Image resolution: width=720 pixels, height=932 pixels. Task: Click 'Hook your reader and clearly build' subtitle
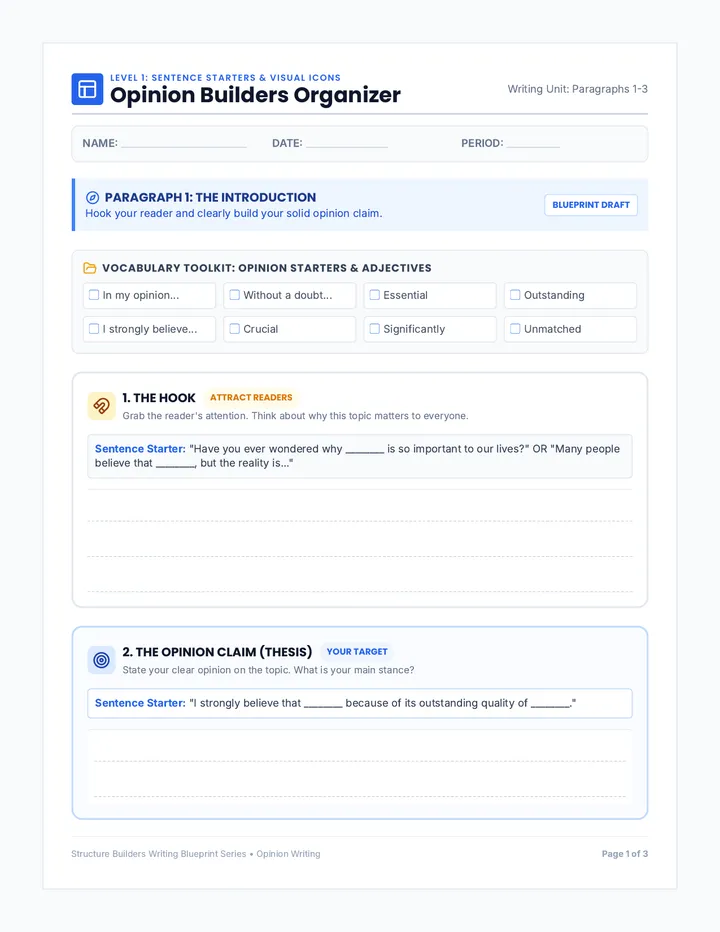(234, 213)
